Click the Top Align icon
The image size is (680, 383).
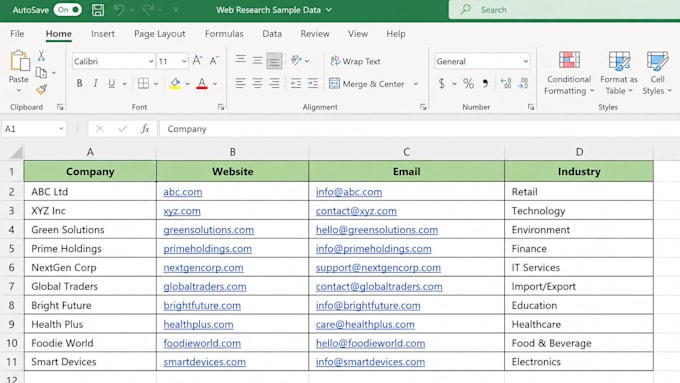pos(241,60)
